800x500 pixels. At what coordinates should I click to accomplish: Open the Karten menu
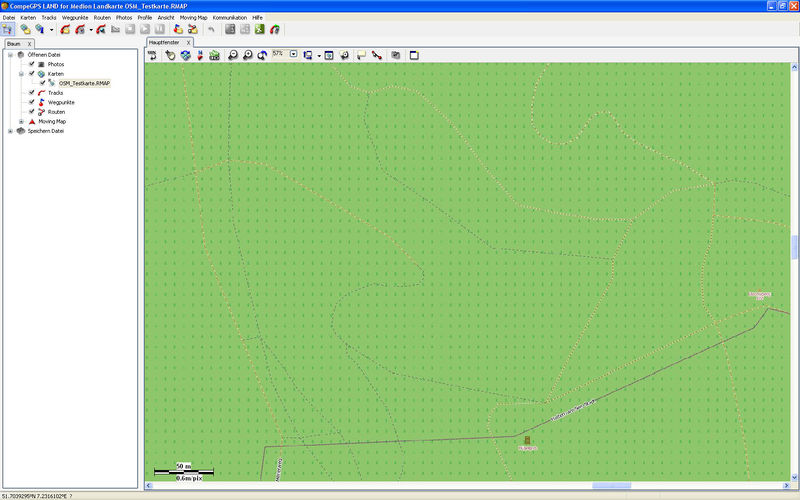coord(28,18)
